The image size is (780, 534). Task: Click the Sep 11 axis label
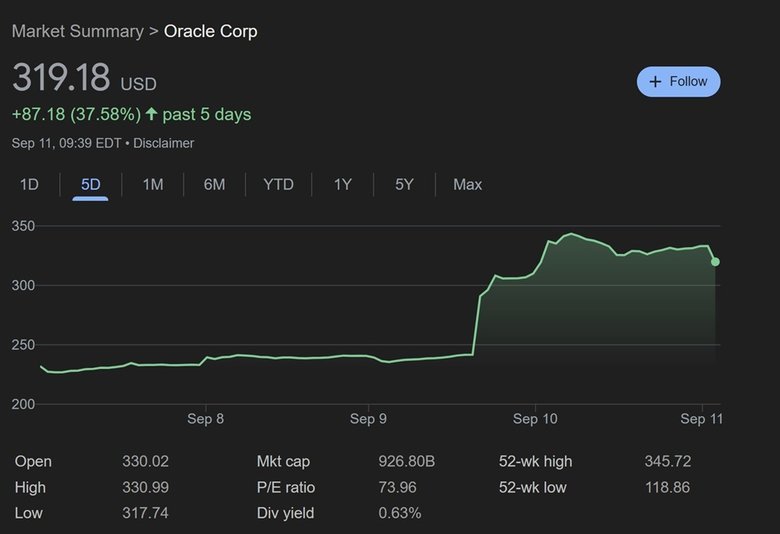pyautogui.click(x=701, y=419)
